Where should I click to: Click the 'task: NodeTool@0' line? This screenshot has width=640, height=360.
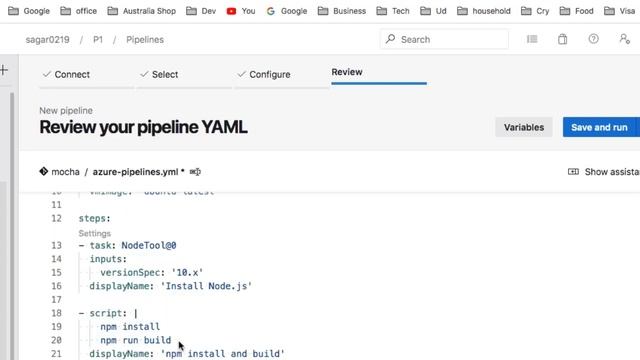coord(128,245)
